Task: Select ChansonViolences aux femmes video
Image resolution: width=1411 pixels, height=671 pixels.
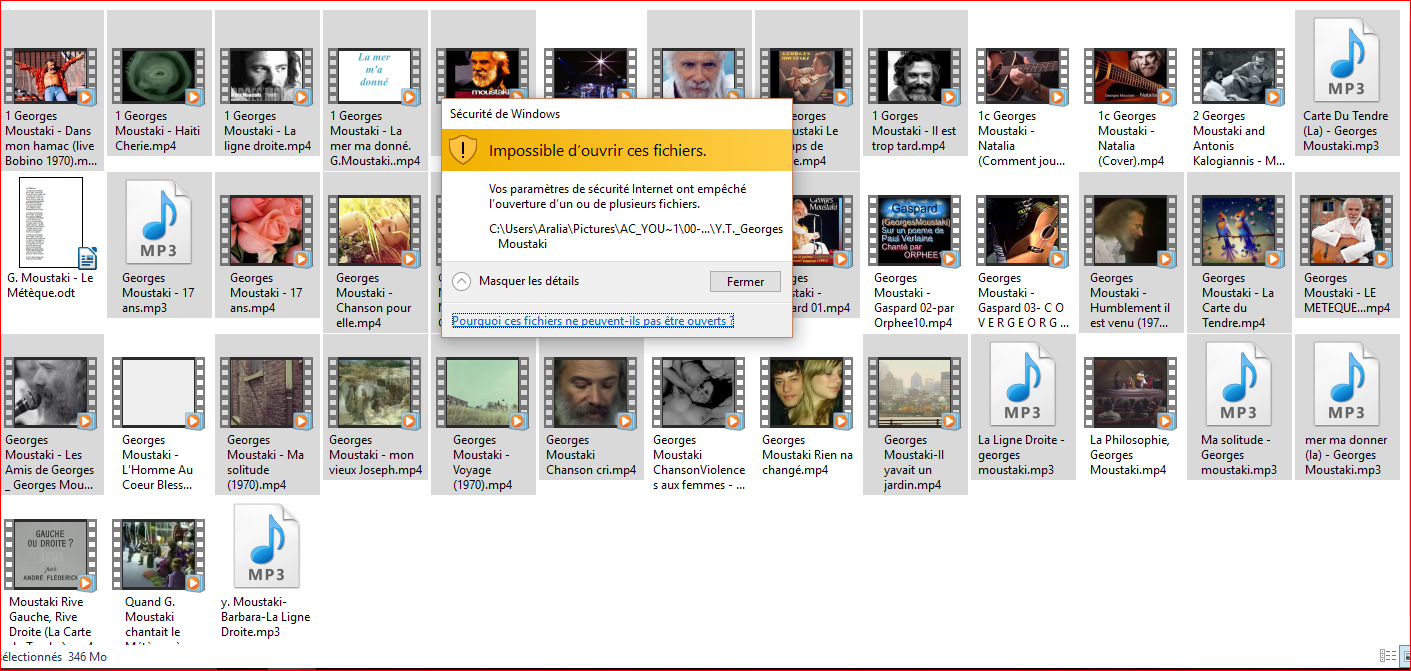Action: (698, 393)
